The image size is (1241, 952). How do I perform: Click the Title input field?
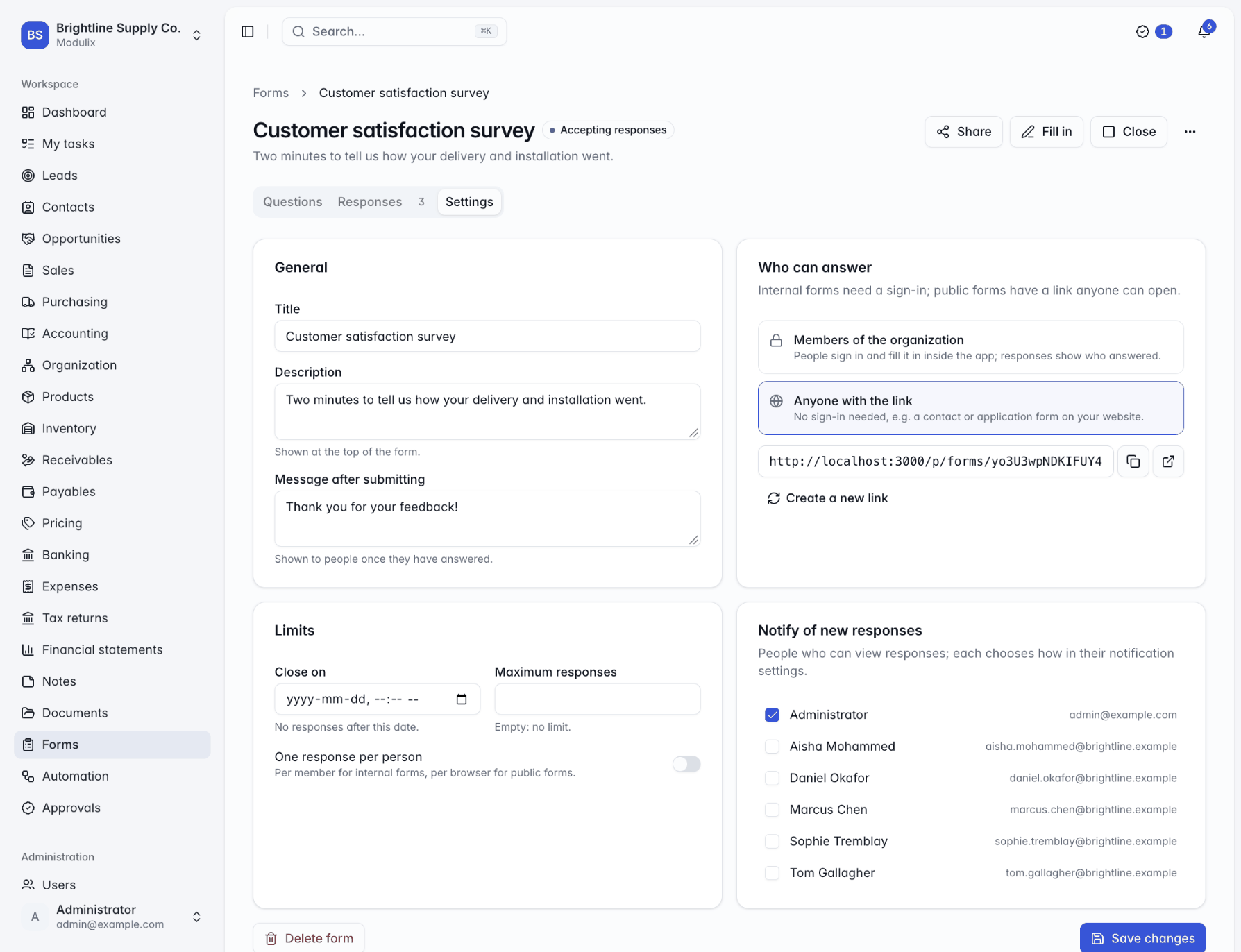[487, 337]
